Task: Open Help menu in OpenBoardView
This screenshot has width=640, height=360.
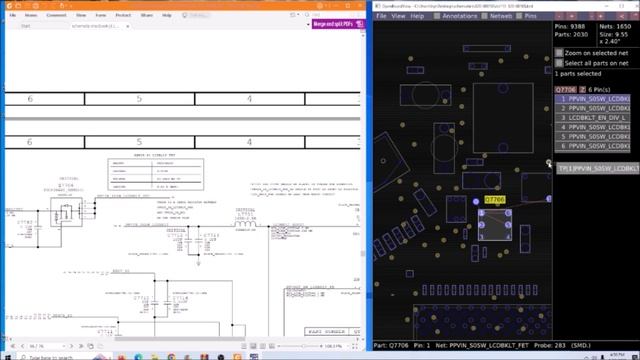Action: point(417,16)
